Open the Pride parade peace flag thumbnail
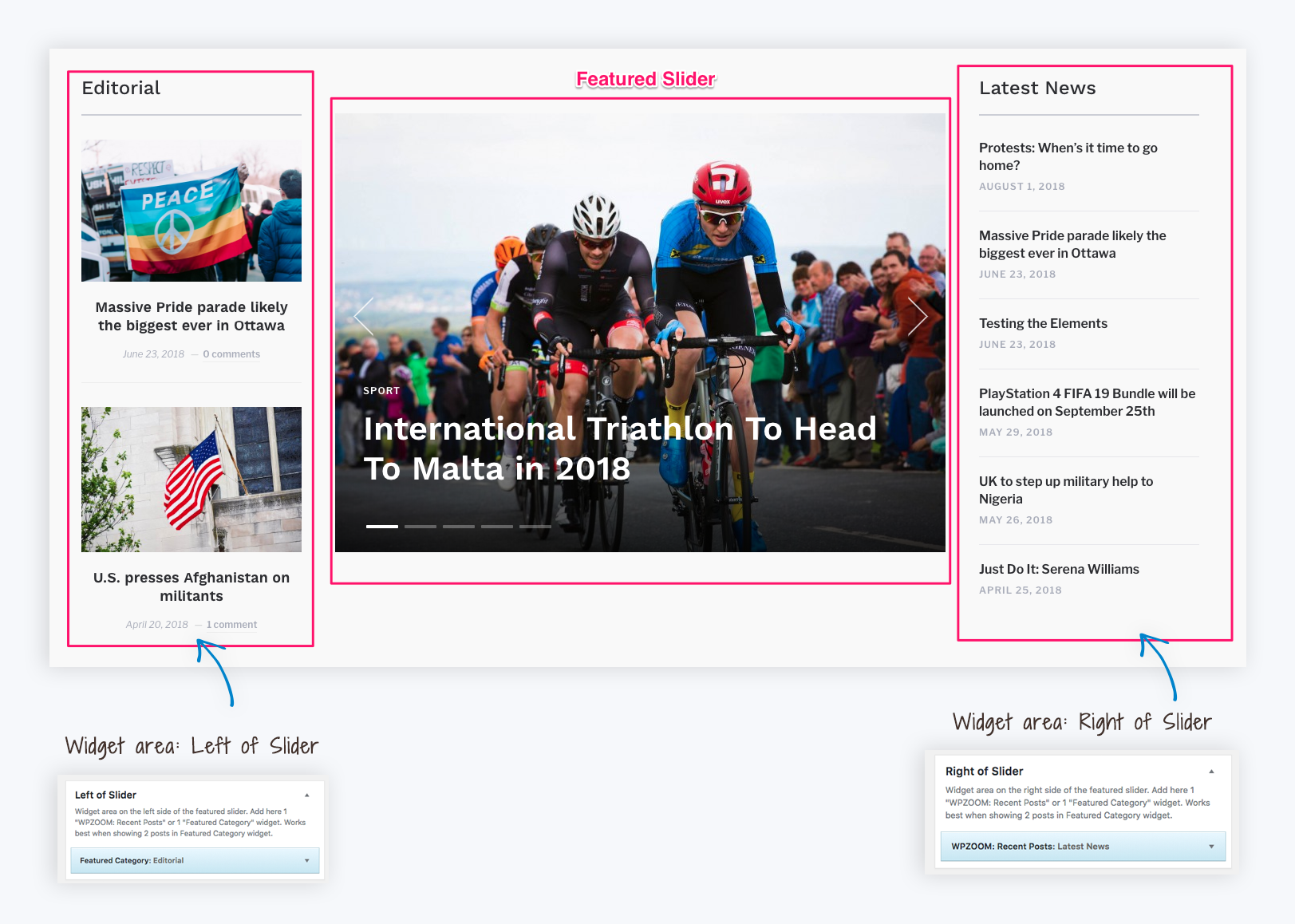The height and width of the screenshot is (924, 1295). [x=191, y=211]
